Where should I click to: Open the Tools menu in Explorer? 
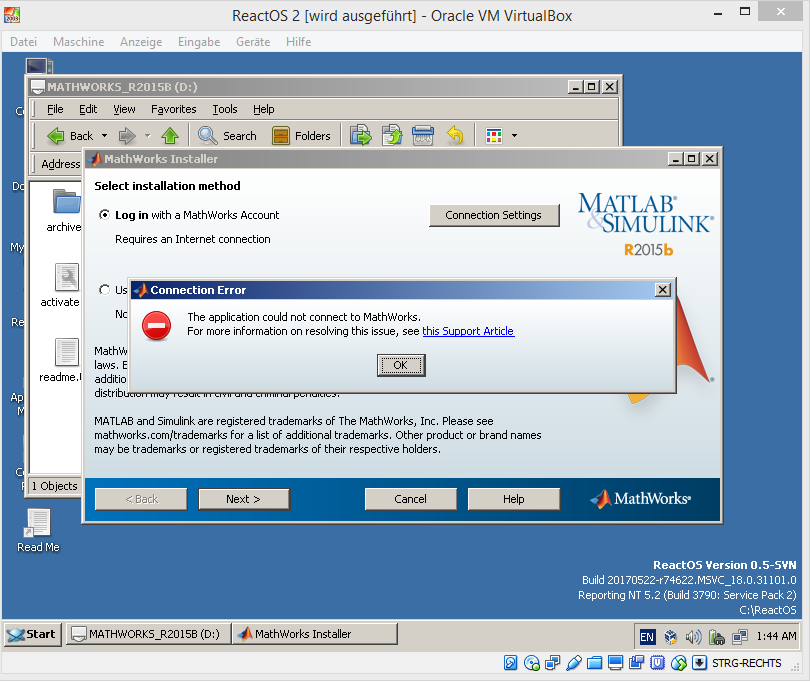(x=225, y=109)
